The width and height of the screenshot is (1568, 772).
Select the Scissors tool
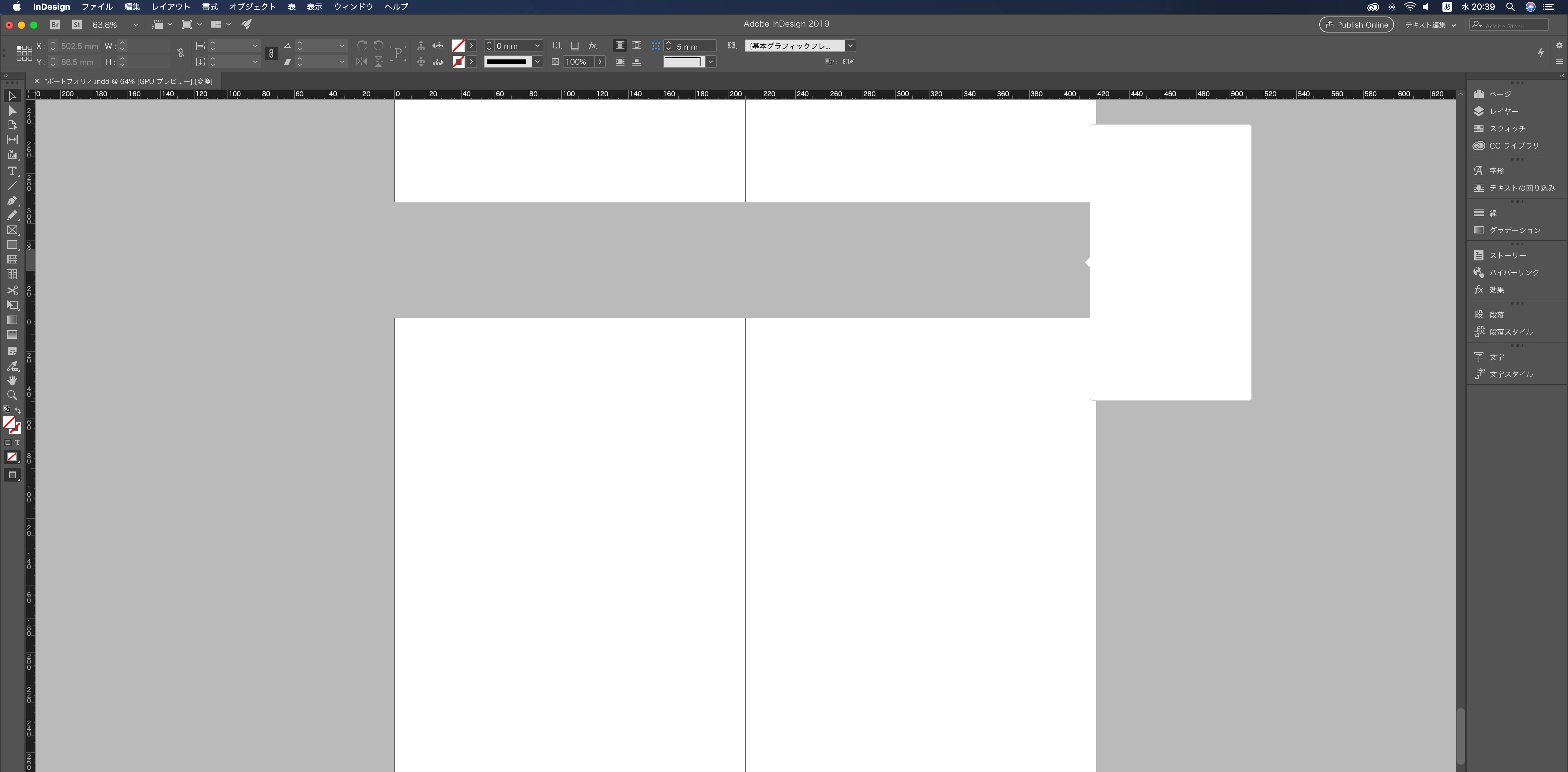click(12, 290)
